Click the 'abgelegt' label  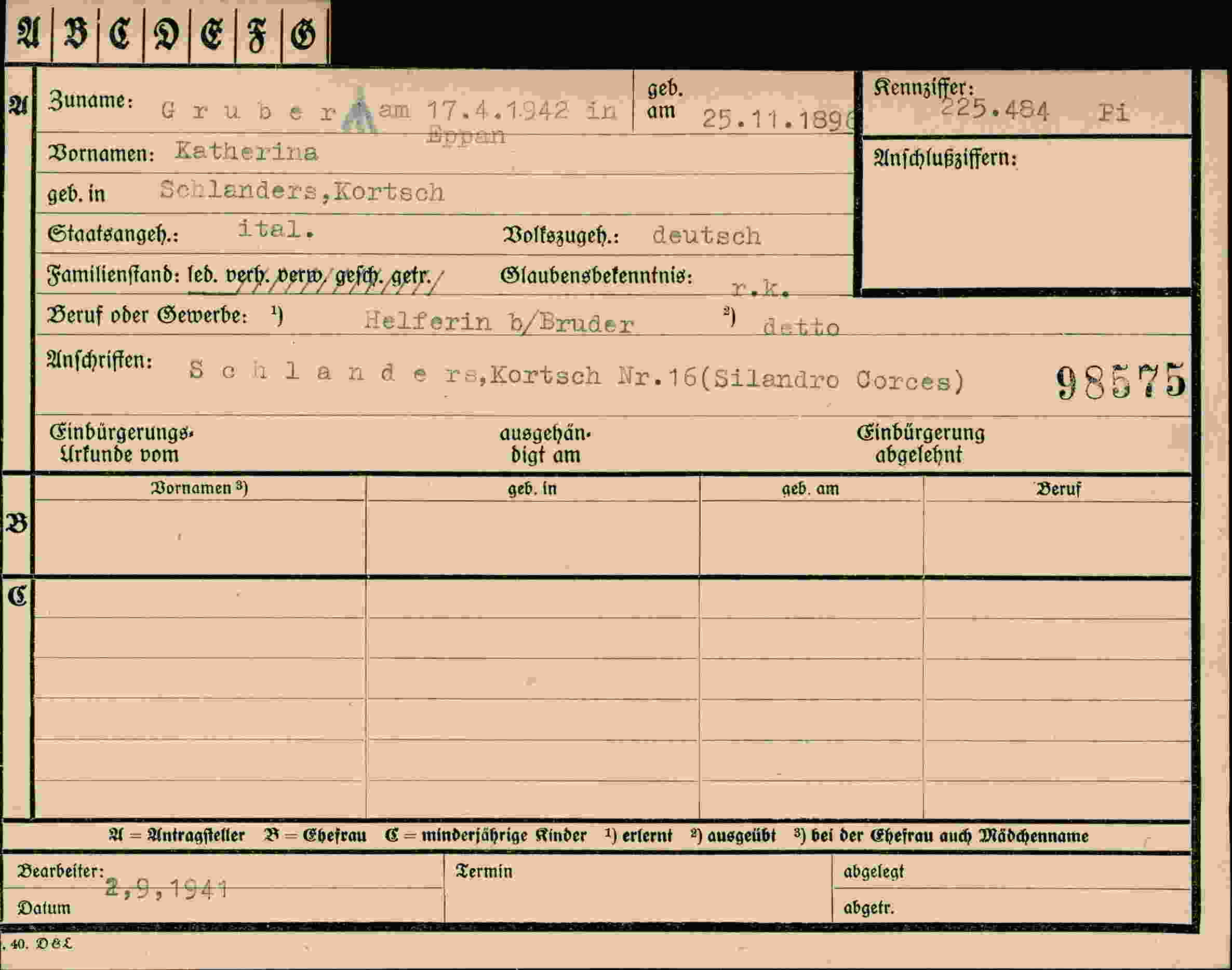[874, 872]
